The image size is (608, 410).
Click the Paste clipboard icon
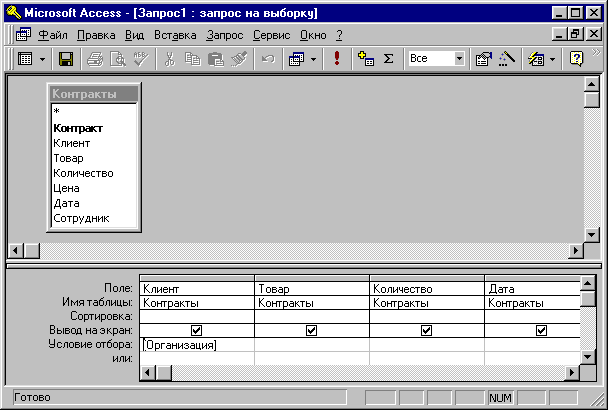216,59
